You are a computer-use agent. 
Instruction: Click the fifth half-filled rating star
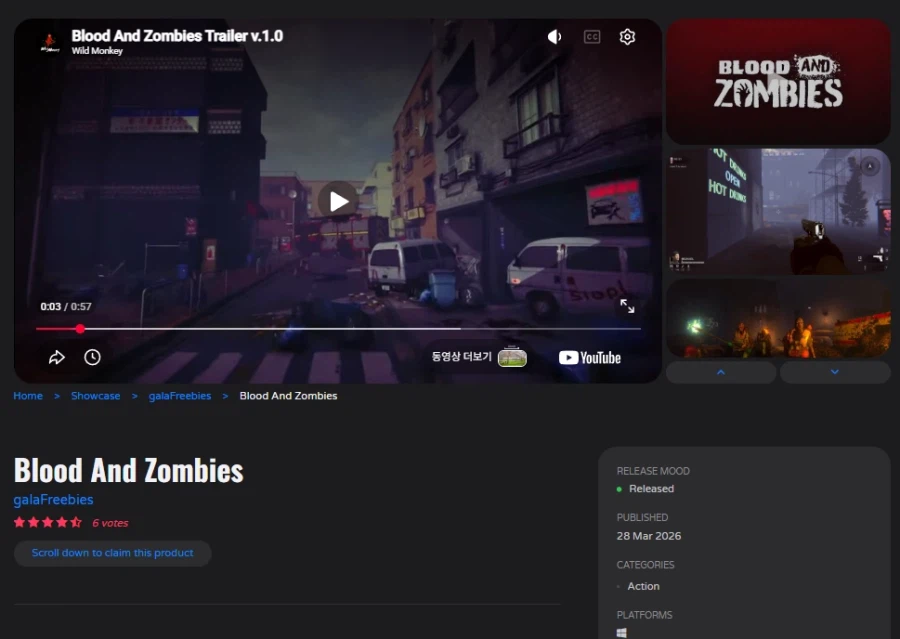74,522
